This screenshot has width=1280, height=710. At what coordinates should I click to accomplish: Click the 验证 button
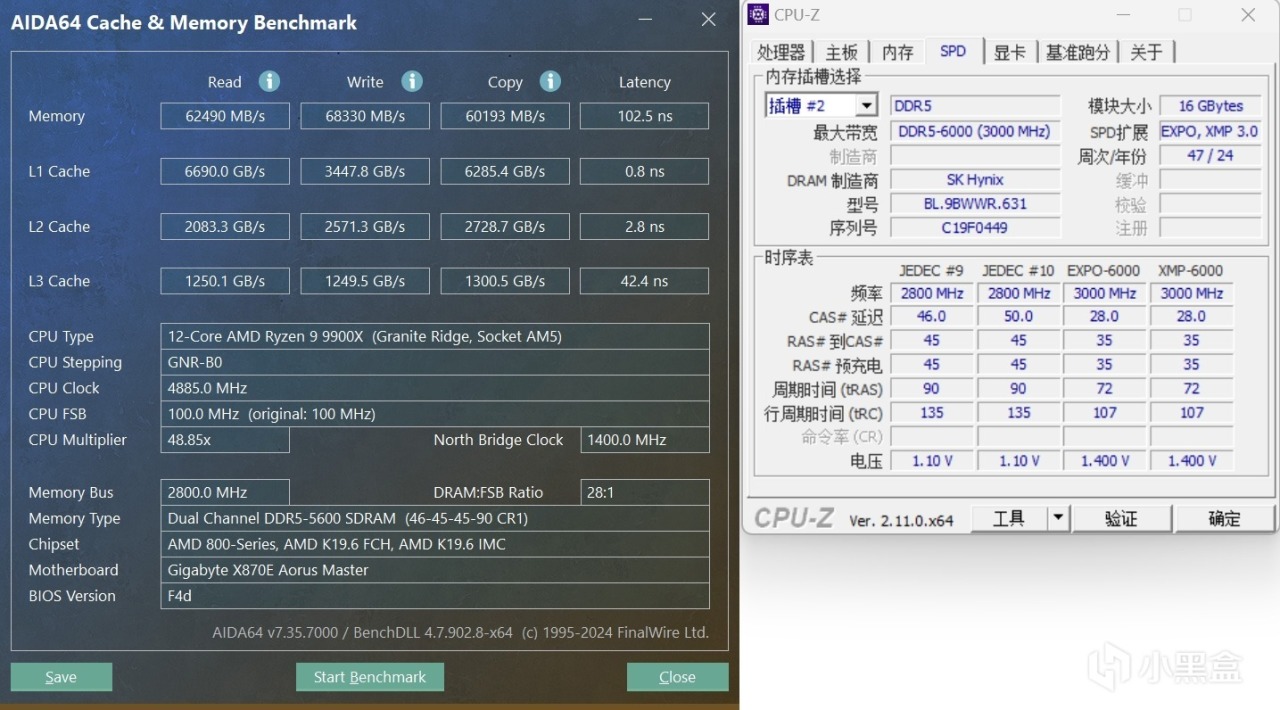[1121, 518]
